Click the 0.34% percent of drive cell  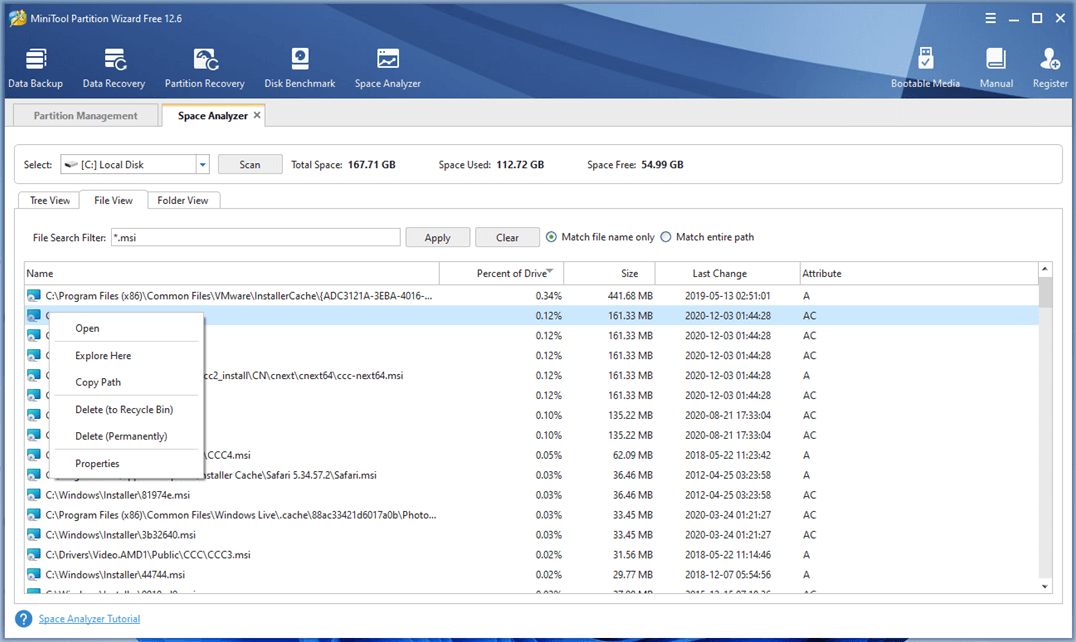(549, 296)
